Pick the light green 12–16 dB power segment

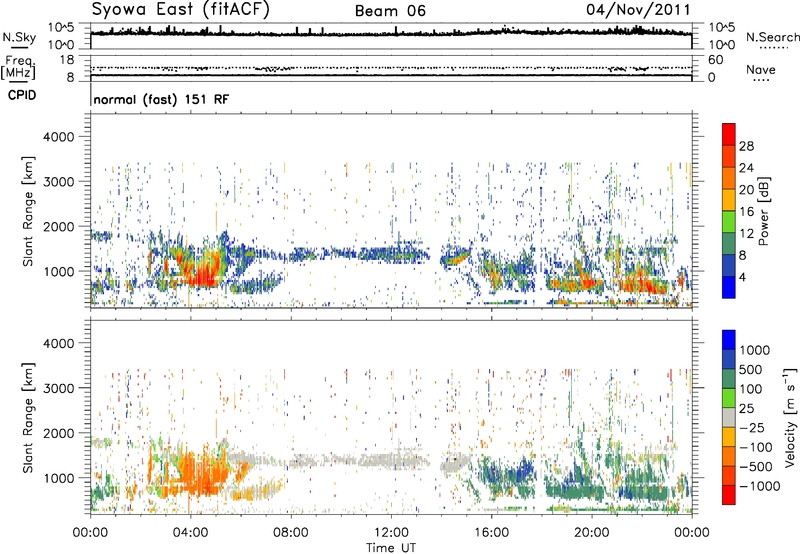point(729,222)
